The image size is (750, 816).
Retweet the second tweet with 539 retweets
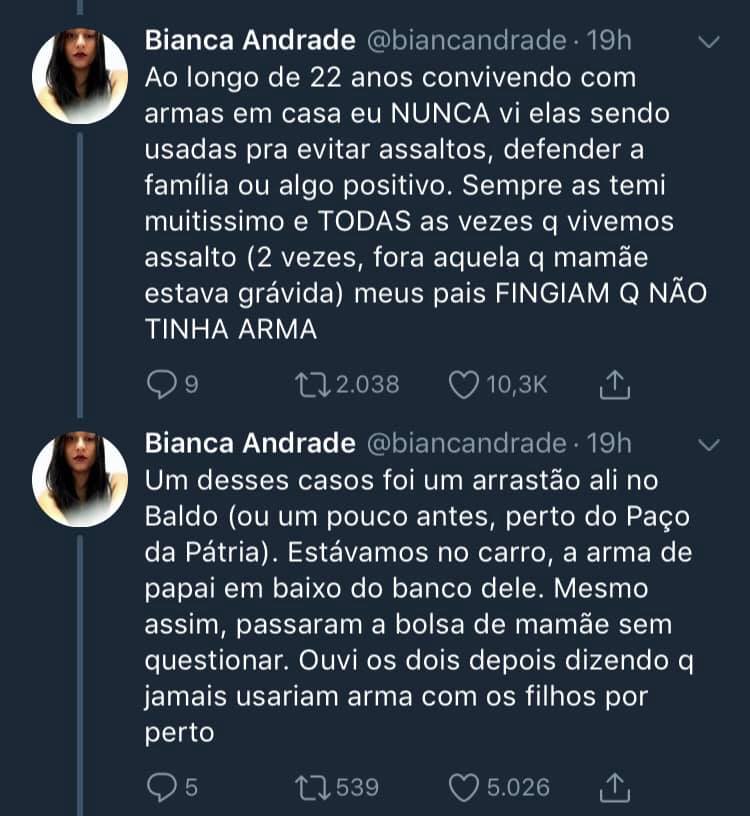coord(313,787)
